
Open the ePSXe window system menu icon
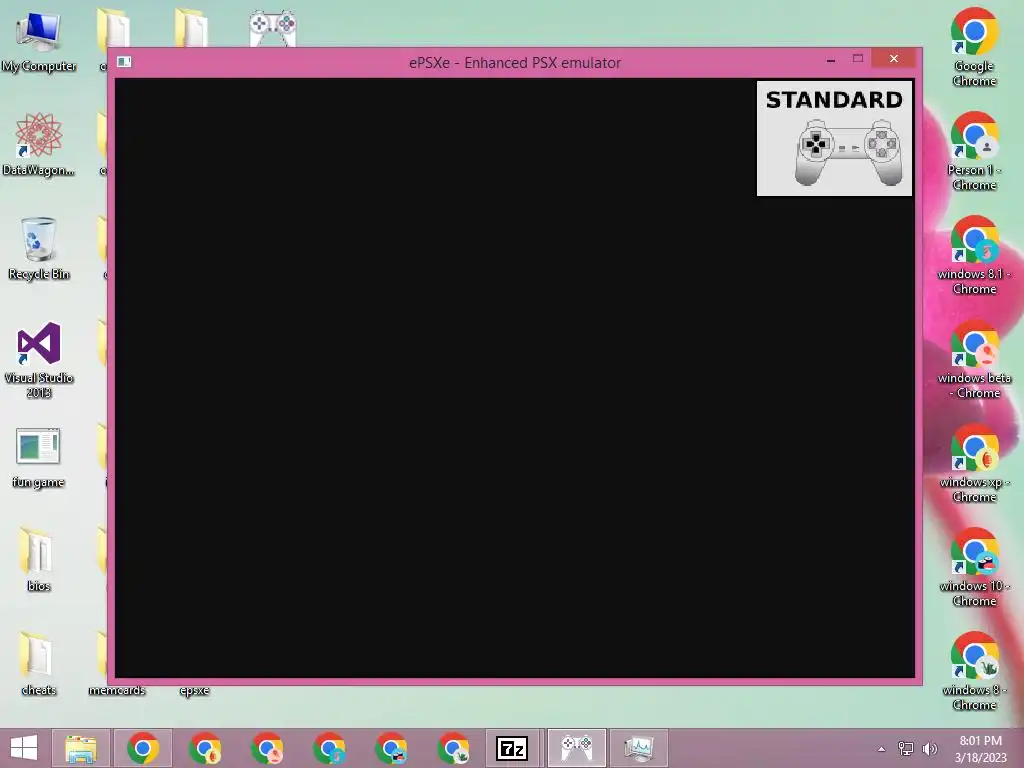point(124,62)
